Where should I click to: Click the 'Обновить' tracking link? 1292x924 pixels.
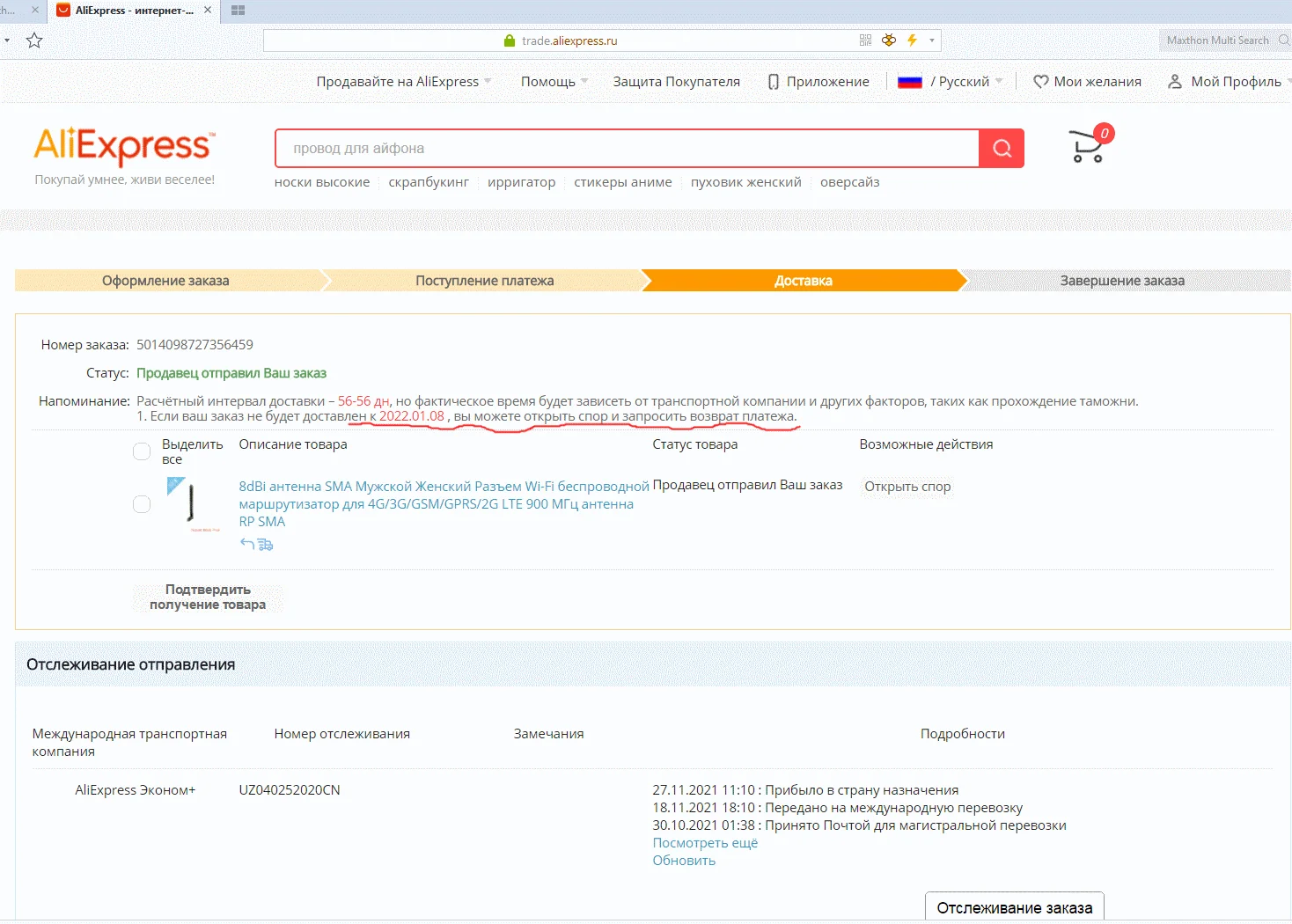pos(684,861)
